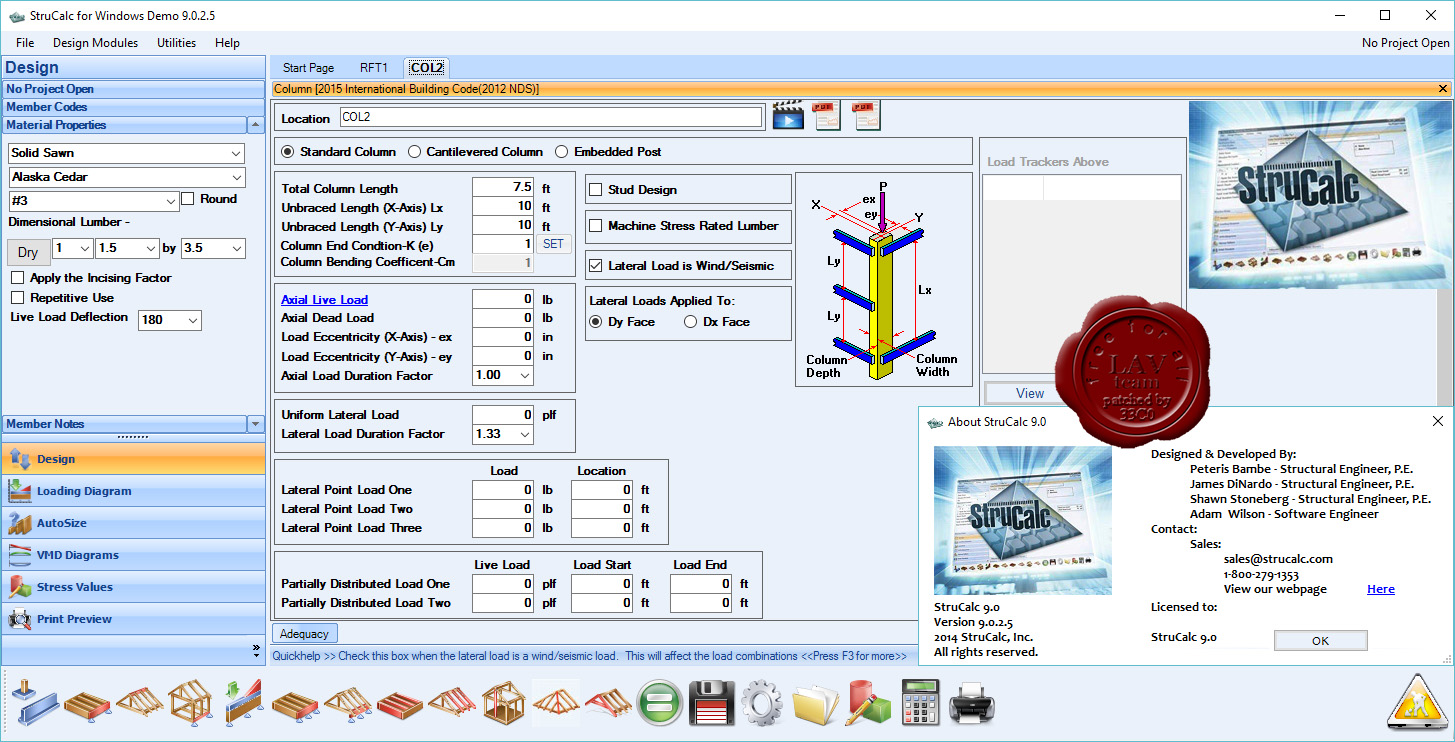This screenshot has height=742, width=1455.
Task: Open Loading Diagram in the left panel
Action: pyautogui.click(x=133, y=491)
